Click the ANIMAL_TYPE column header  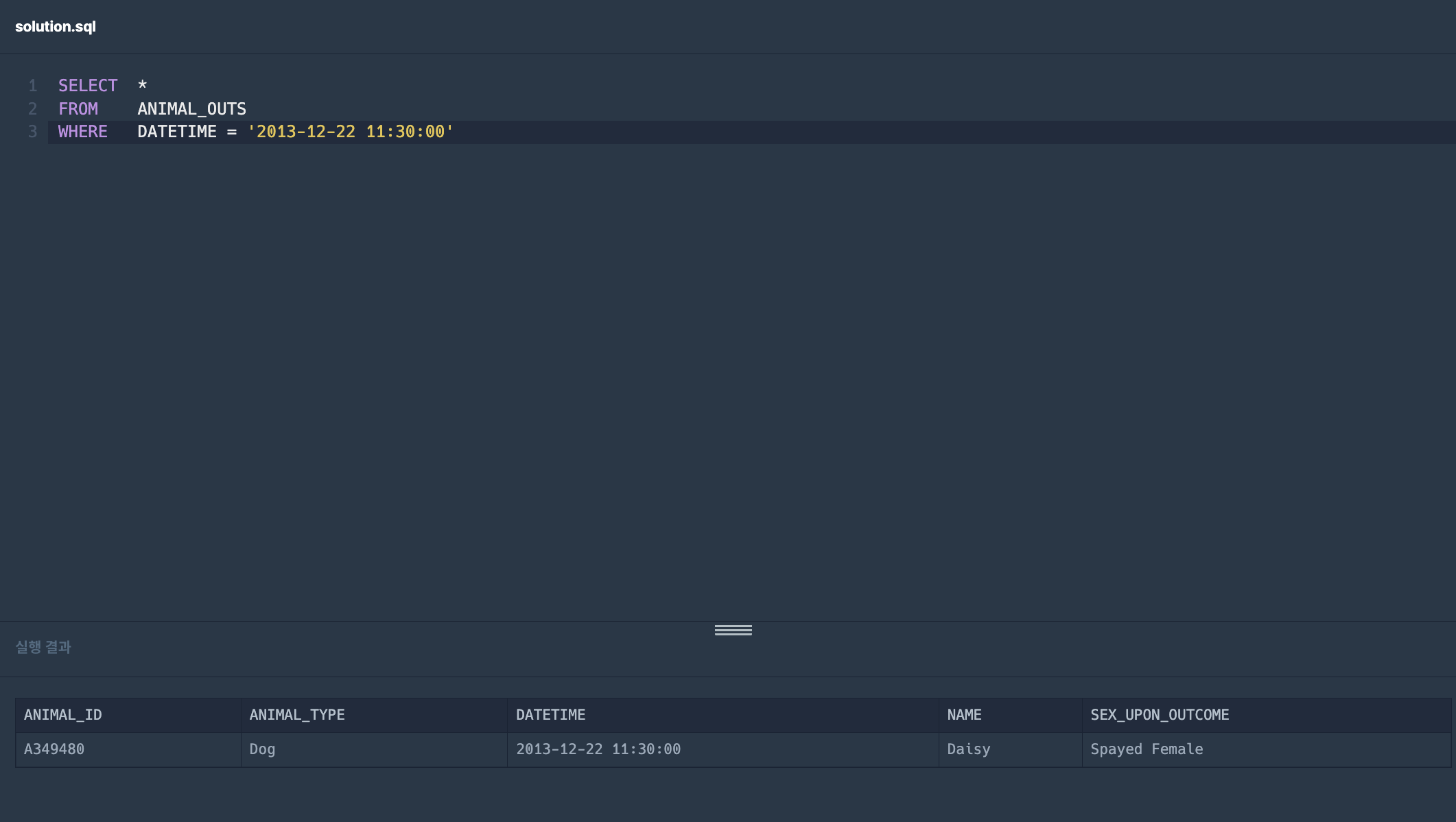click(297, 715)
